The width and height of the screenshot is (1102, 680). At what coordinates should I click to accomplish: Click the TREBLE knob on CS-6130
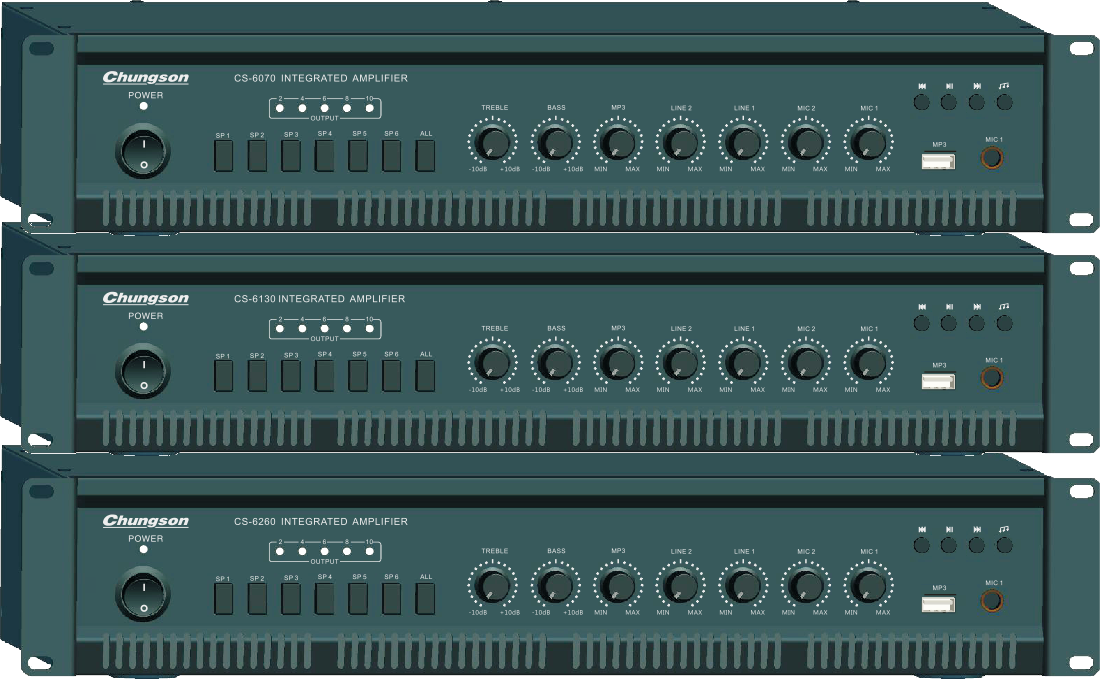point(493,363)
